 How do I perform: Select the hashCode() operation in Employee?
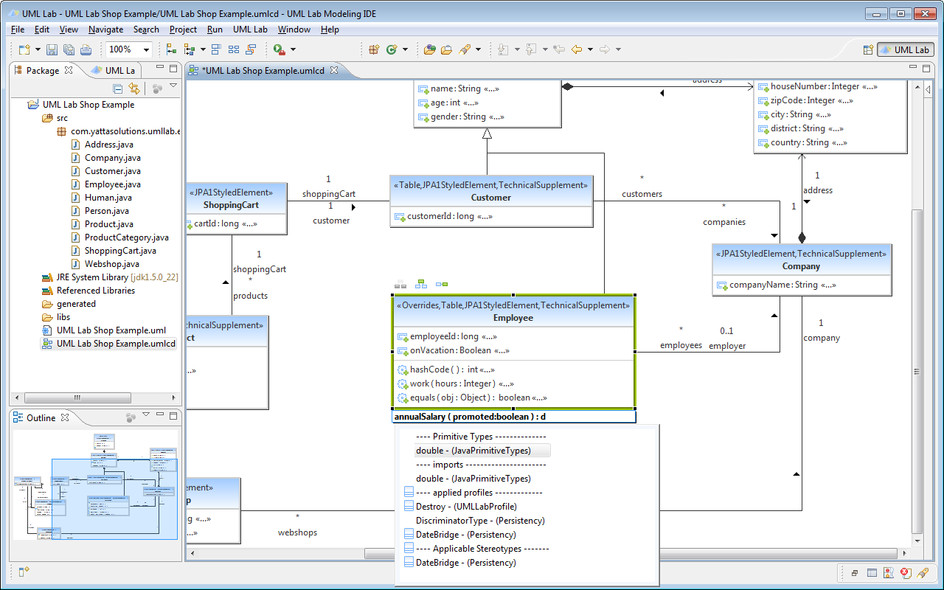point(446,370)
